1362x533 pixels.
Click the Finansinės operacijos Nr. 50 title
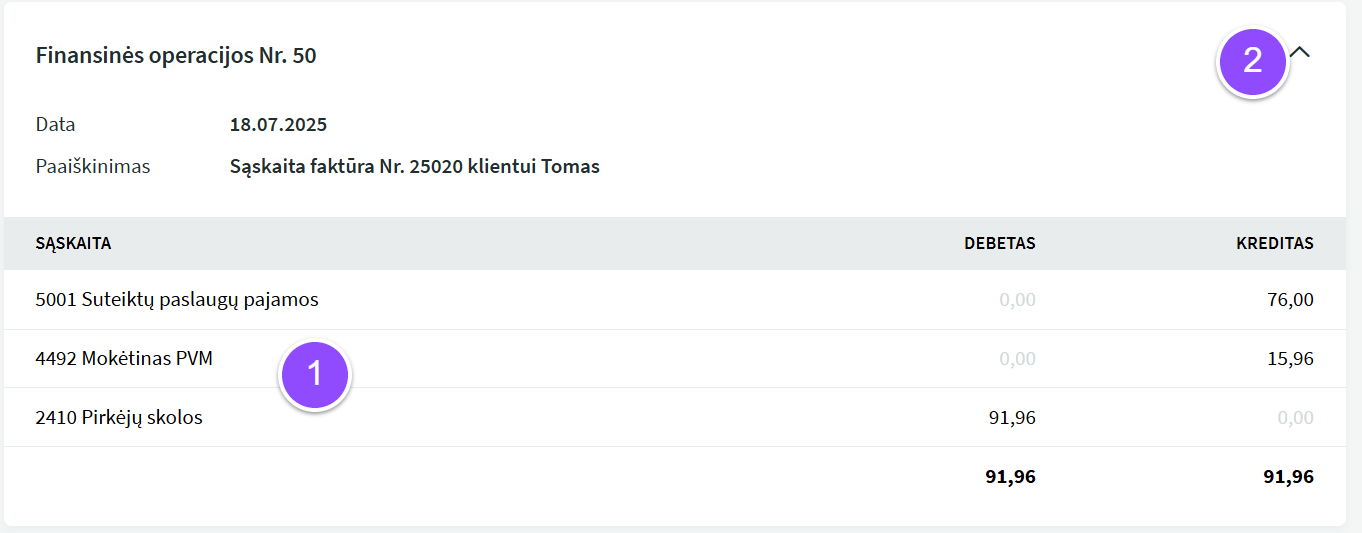click(176, 56)
